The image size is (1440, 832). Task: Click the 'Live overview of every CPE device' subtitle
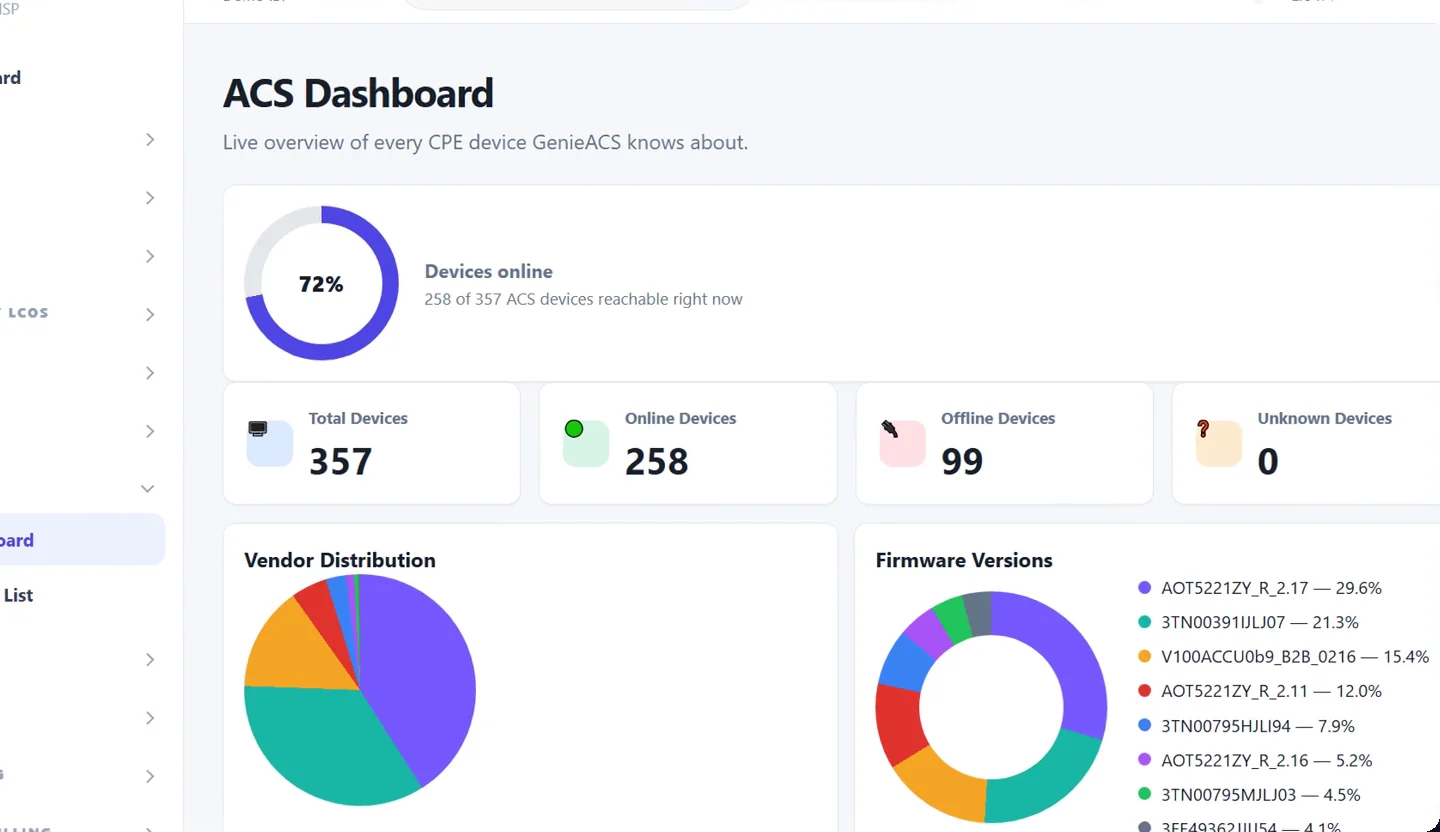tap(485, 142)
